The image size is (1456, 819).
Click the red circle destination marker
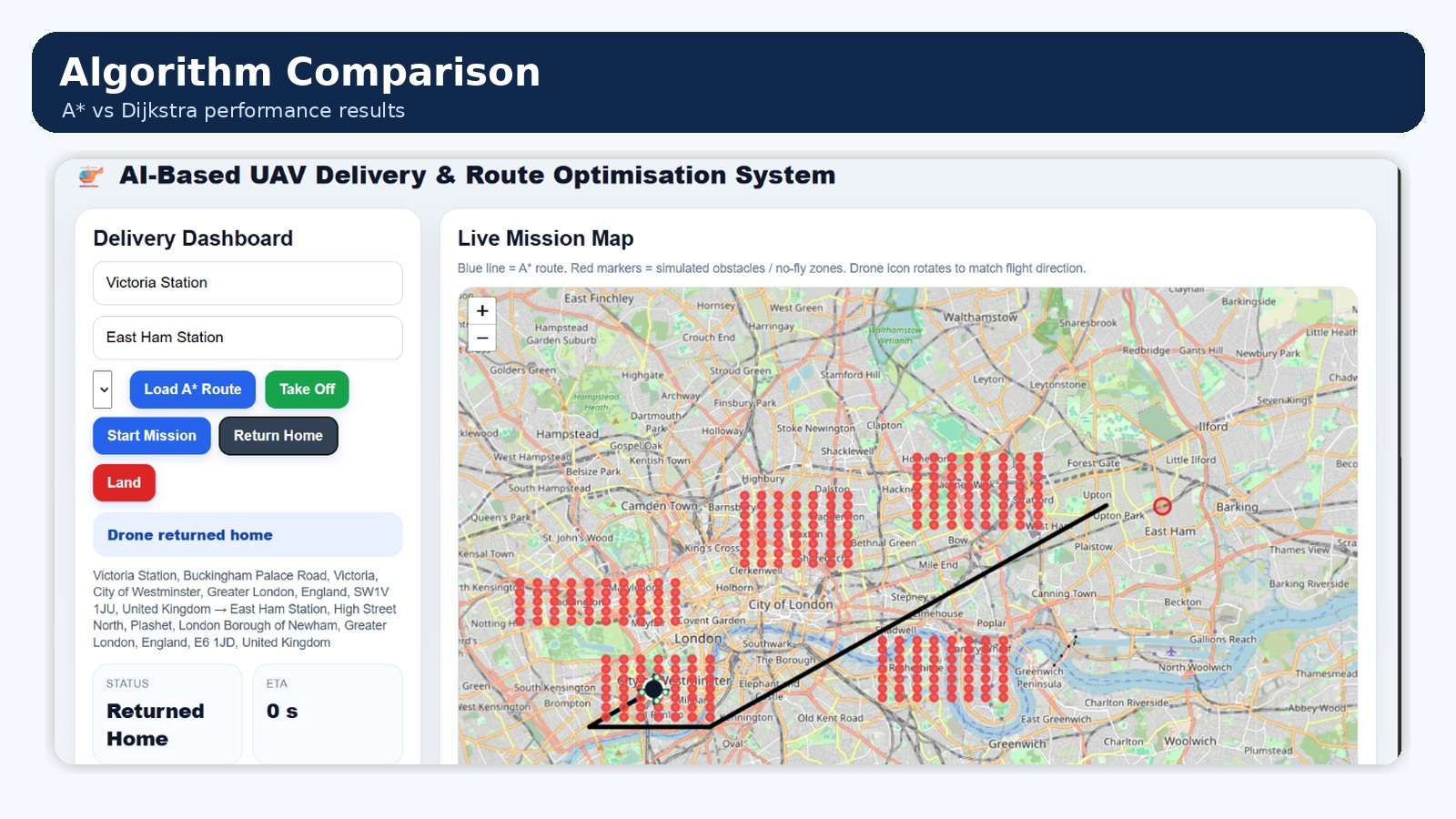(1162, 506)
